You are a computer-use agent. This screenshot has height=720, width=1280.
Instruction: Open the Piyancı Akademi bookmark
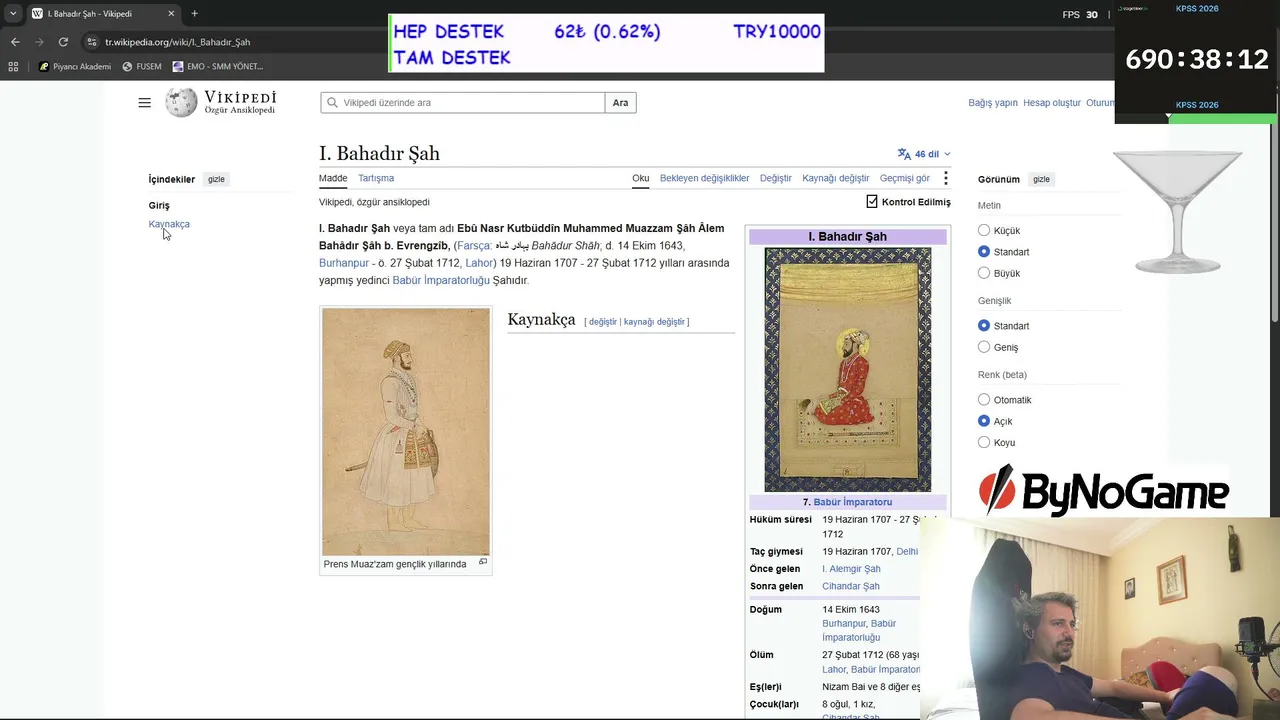point(75,67)
